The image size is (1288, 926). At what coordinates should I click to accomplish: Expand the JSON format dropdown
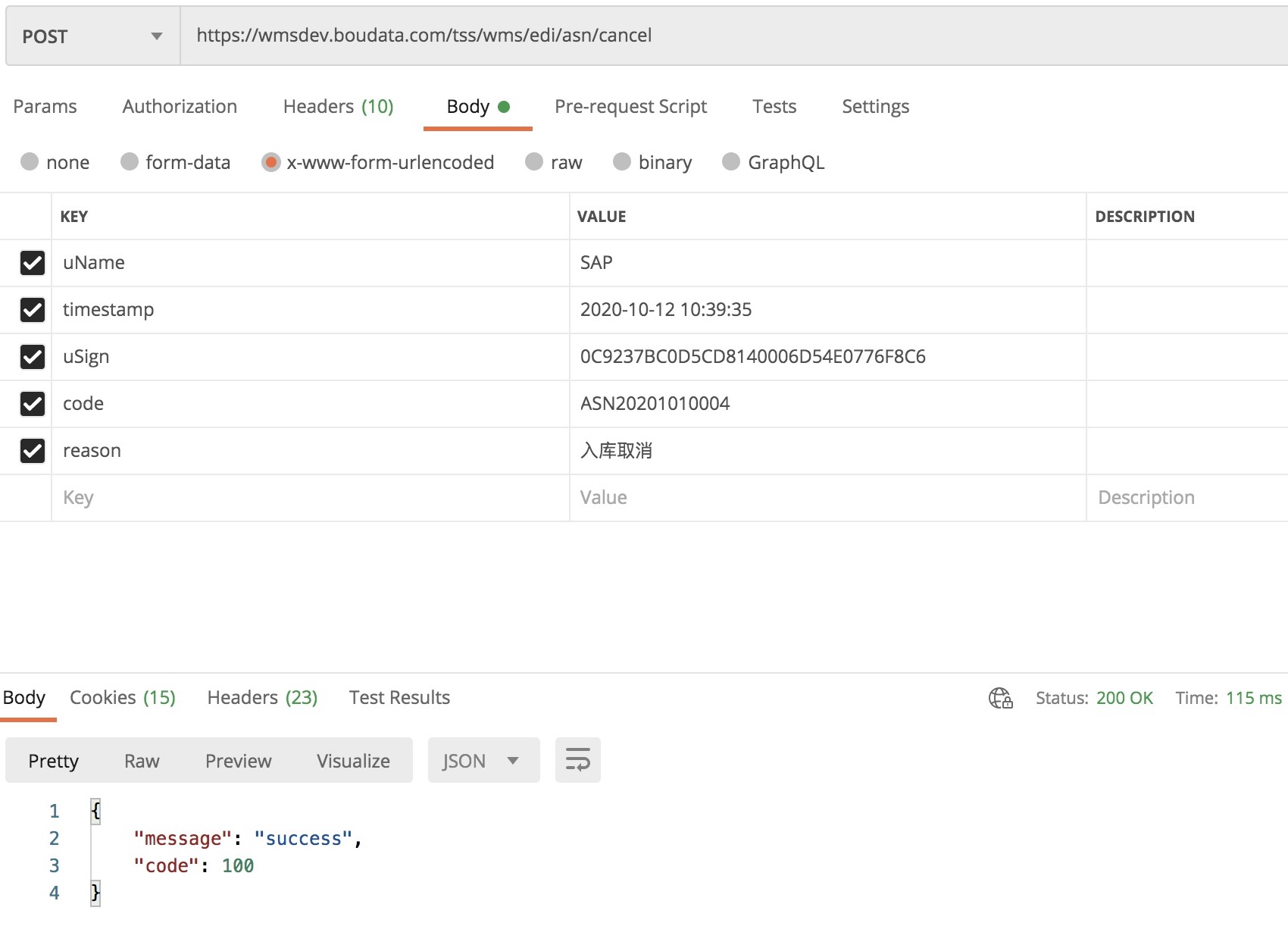(483, 760)
